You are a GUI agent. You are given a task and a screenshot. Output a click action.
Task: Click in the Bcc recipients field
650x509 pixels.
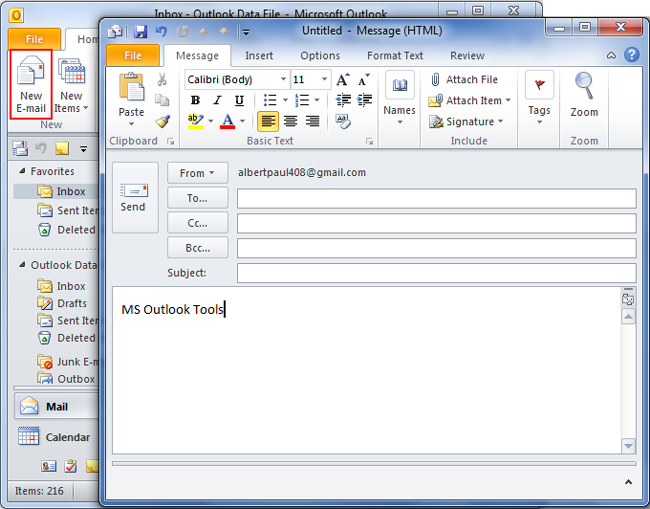437,248
